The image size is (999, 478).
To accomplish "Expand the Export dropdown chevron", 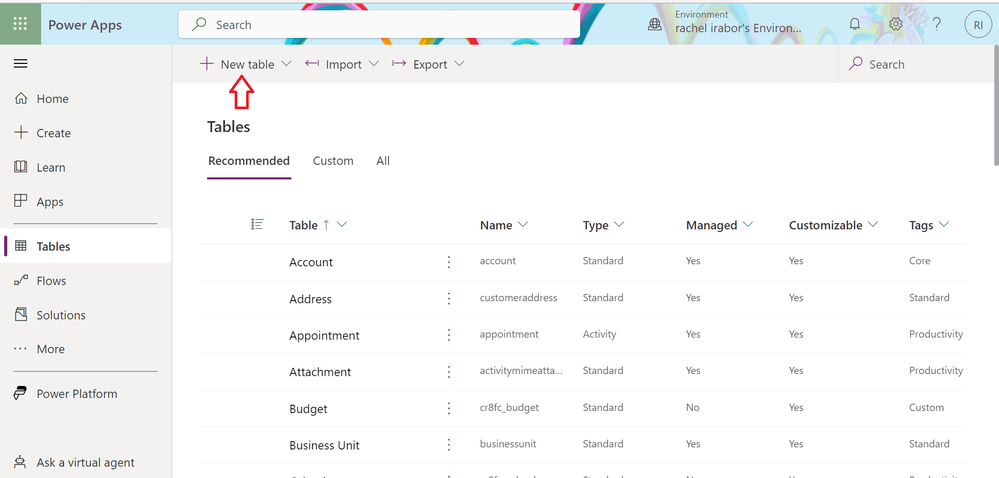I will (459, 64).
